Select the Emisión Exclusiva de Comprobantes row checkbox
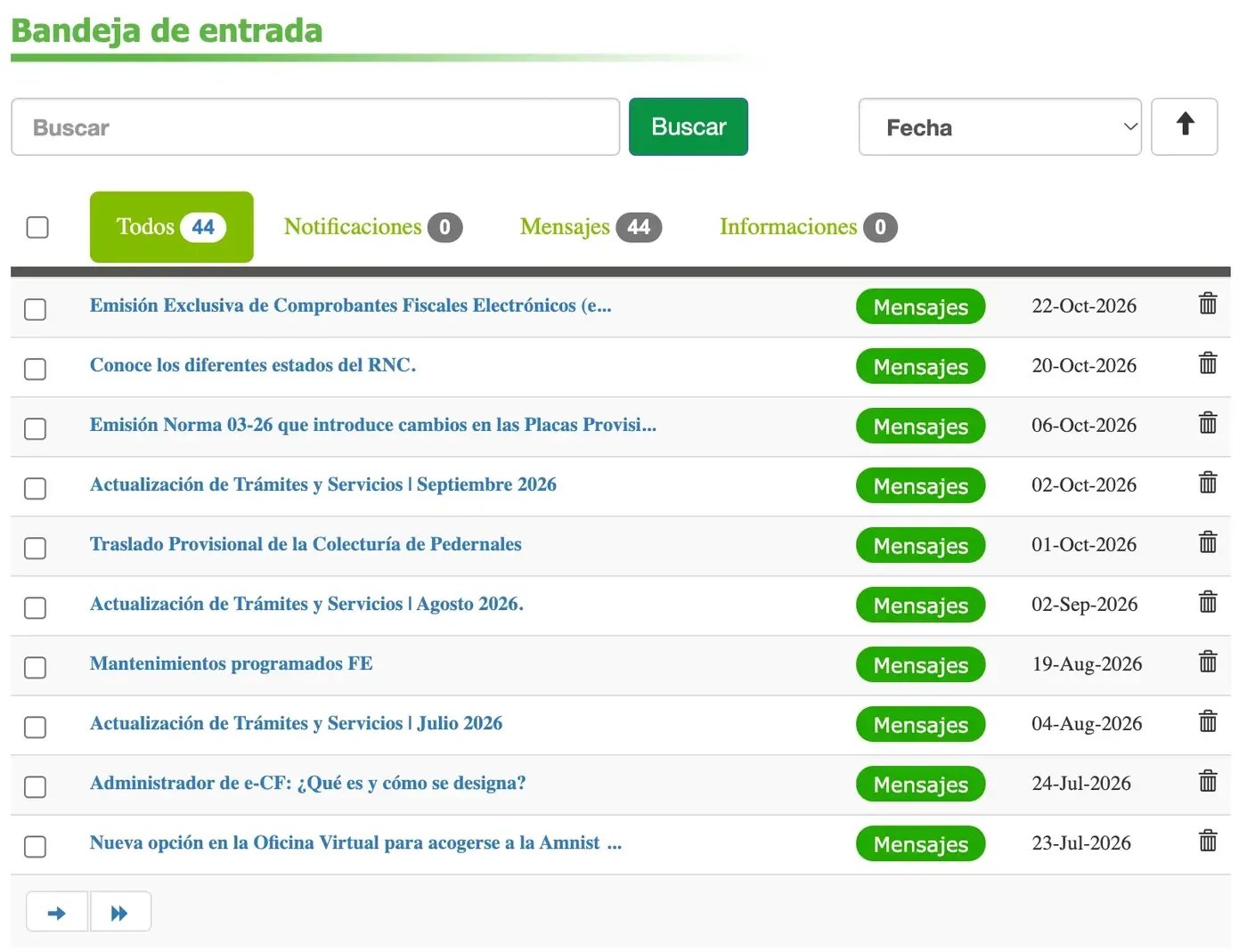Screen dimensions: 1247x952 [36, 310]
